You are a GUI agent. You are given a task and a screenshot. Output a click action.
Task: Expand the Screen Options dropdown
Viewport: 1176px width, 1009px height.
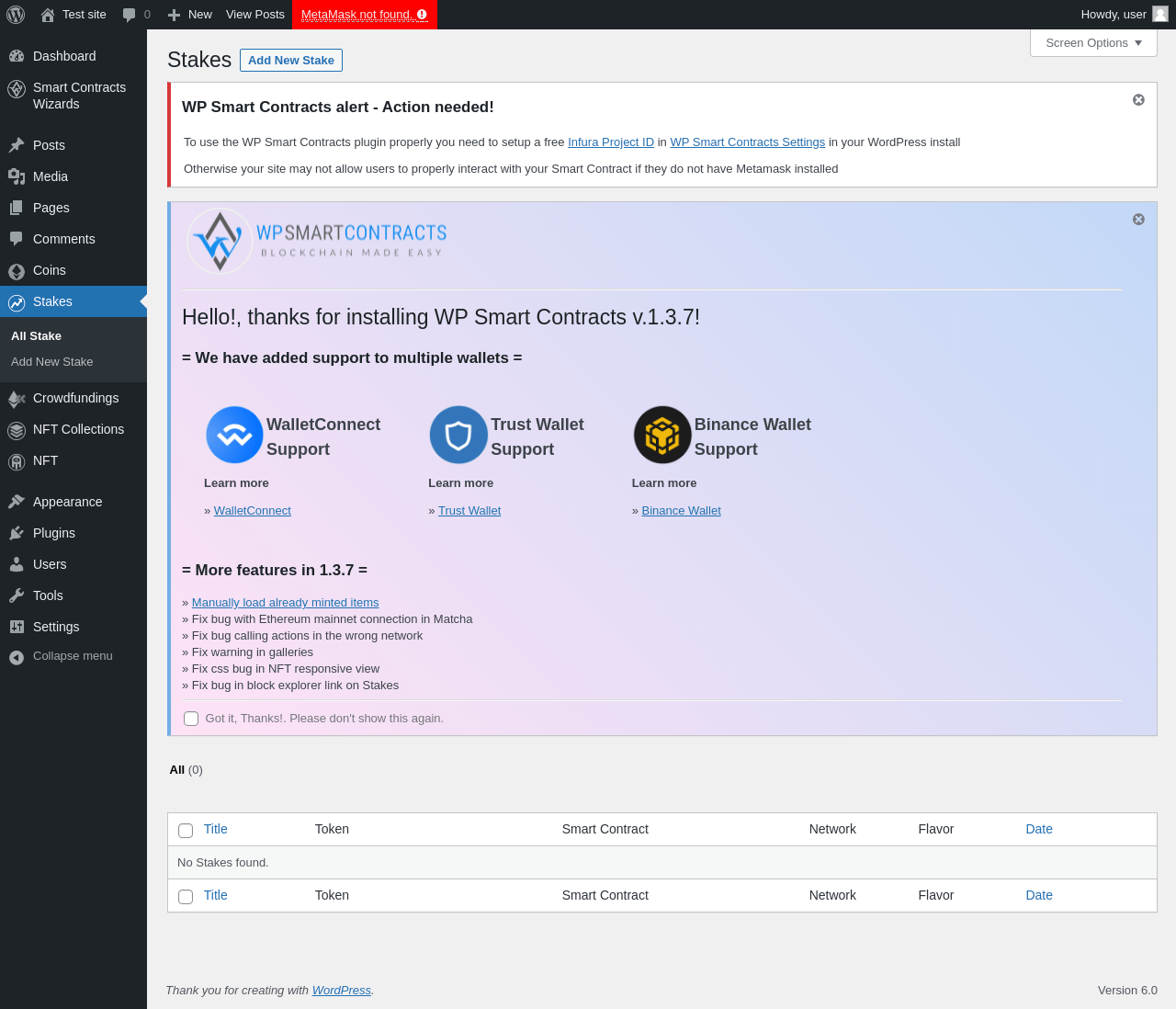tap(1093, 43)
